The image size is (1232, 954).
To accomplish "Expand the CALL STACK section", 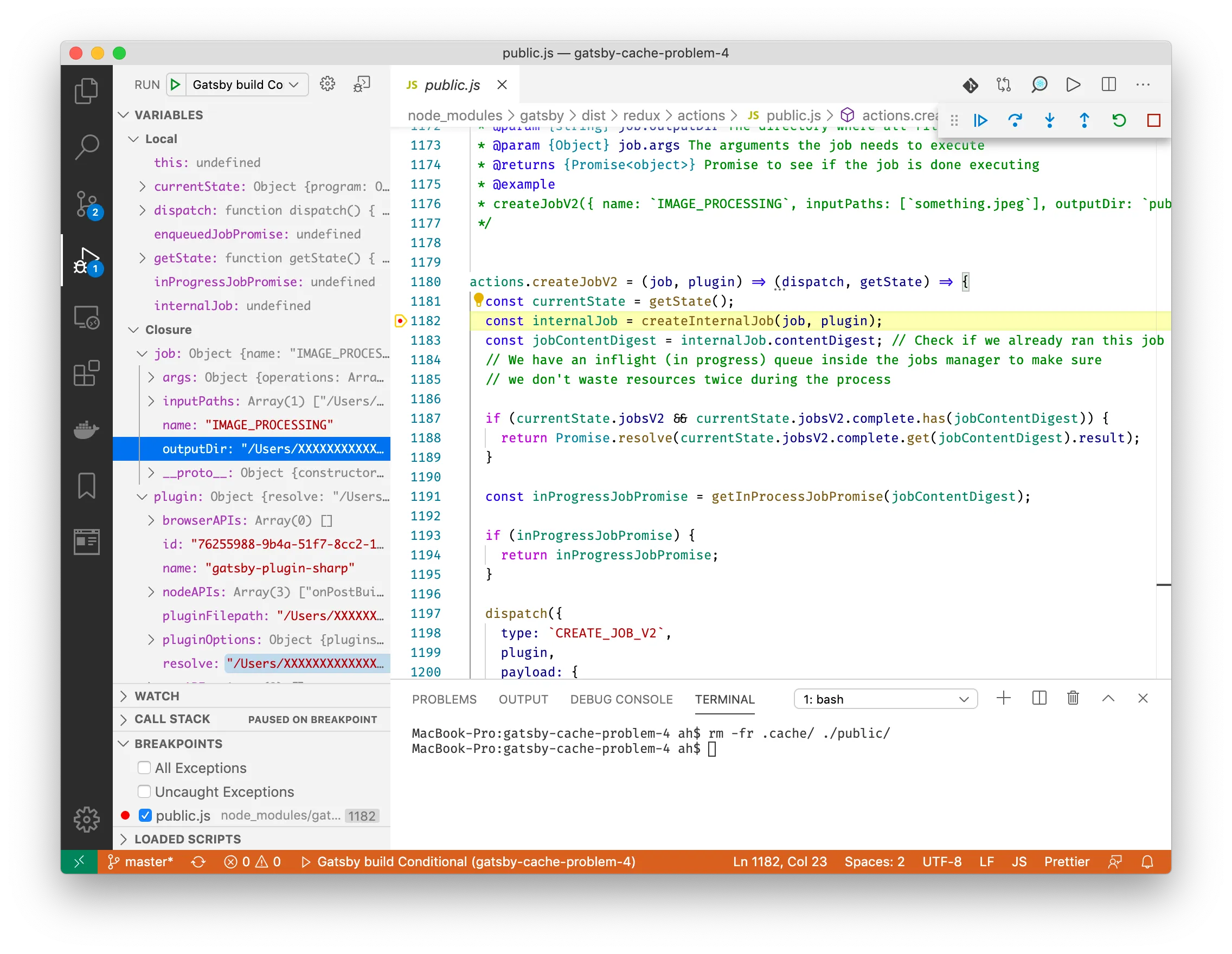I will (124, 719).
